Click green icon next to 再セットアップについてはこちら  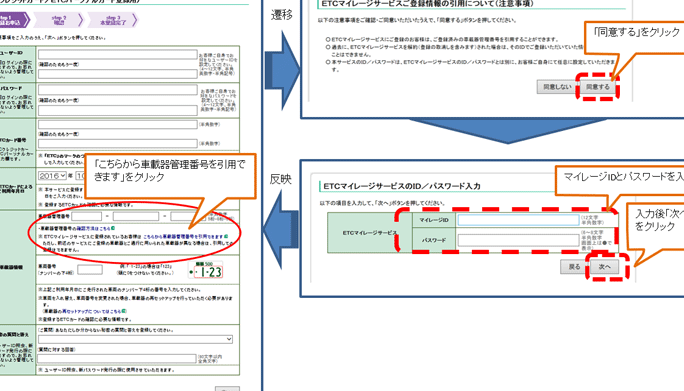coord(125,311)
